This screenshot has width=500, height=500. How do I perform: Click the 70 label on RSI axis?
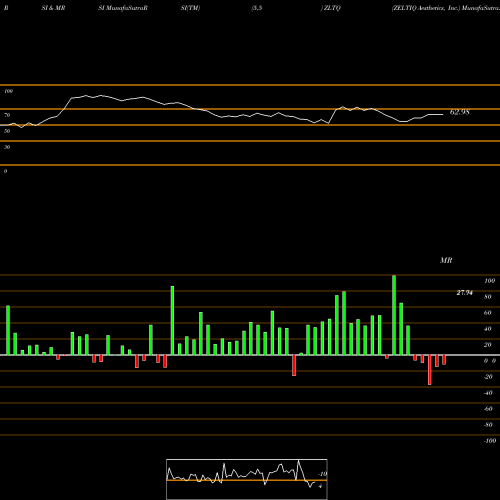point(7,115)
